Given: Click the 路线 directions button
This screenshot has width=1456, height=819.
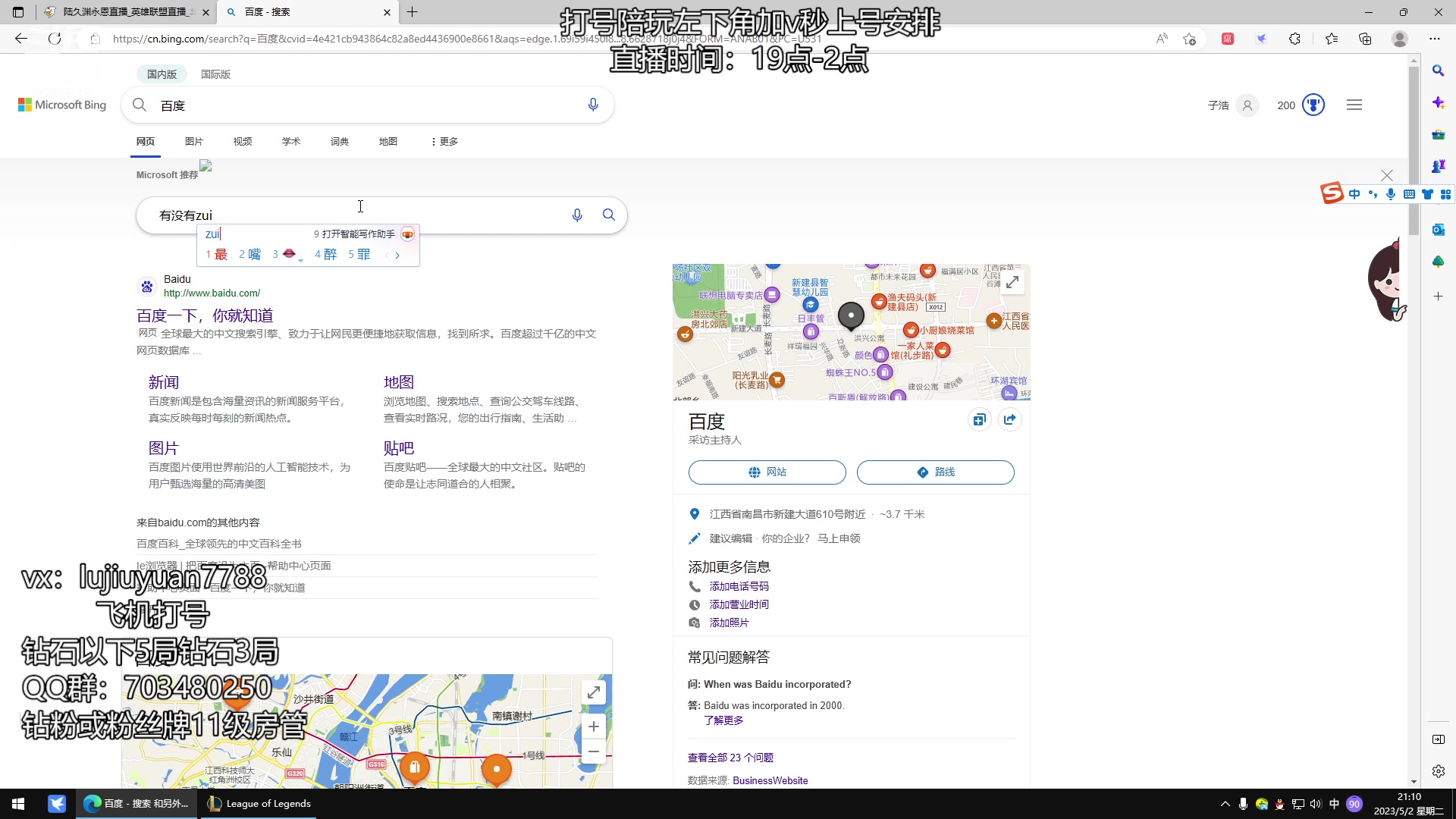Looking at the screenshot, I should tap(935, 472).
